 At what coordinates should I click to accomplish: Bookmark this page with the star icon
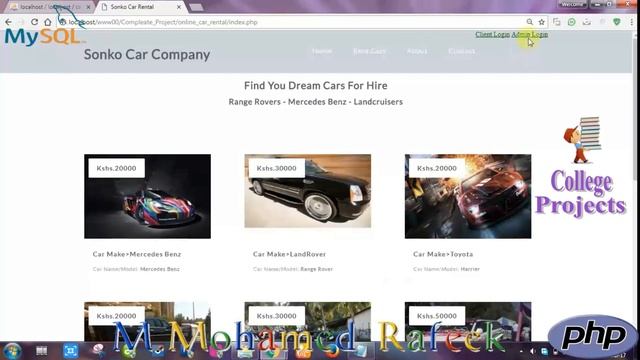coord(542,22)
